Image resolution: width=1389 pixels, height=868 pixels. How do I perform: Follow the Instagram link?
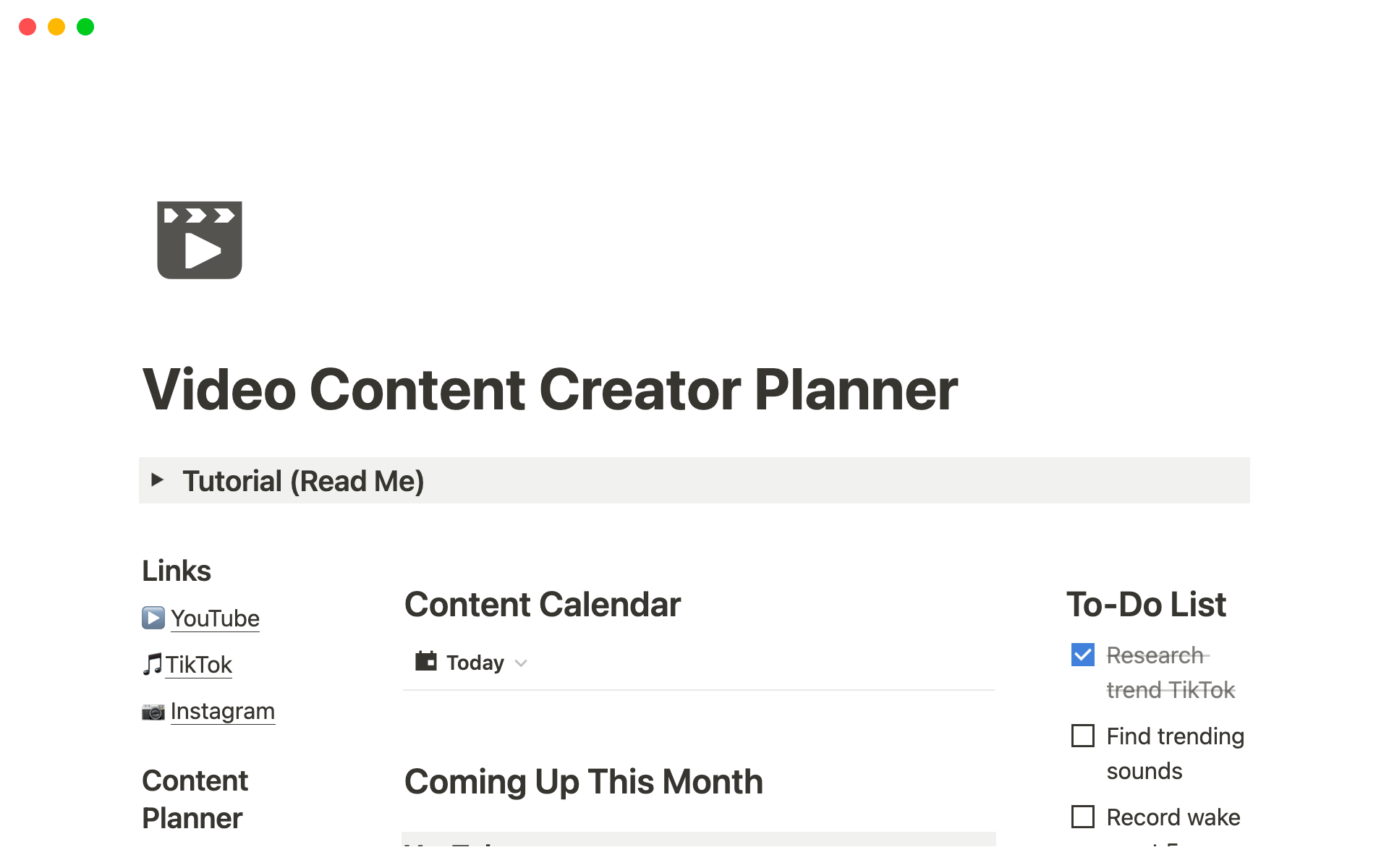tap(222, 711)
